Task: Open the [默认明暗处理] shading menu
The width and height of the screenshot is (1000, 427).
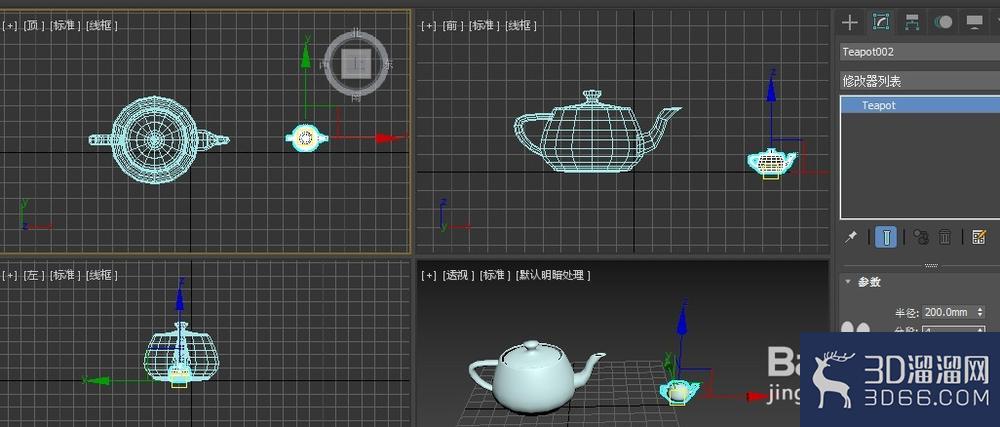Action: (554, 275)
